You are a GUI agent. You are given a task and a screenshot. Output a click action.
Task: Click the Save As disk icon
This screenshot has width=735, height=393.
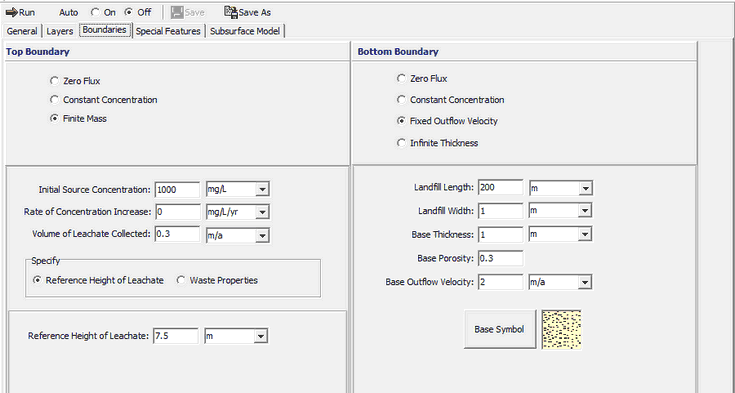point(231,12)
